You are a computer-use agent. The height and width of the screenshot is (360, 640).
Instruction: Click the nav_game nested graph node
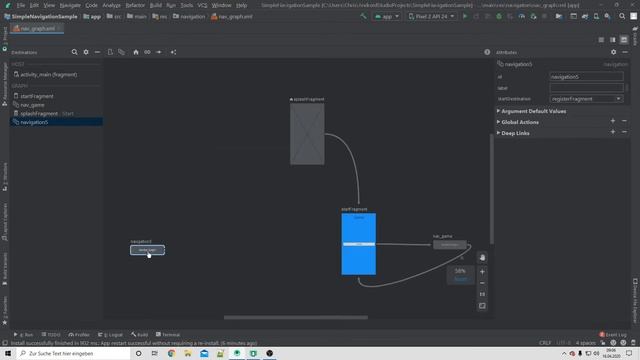pyautogui.click(x=450, y=244)
